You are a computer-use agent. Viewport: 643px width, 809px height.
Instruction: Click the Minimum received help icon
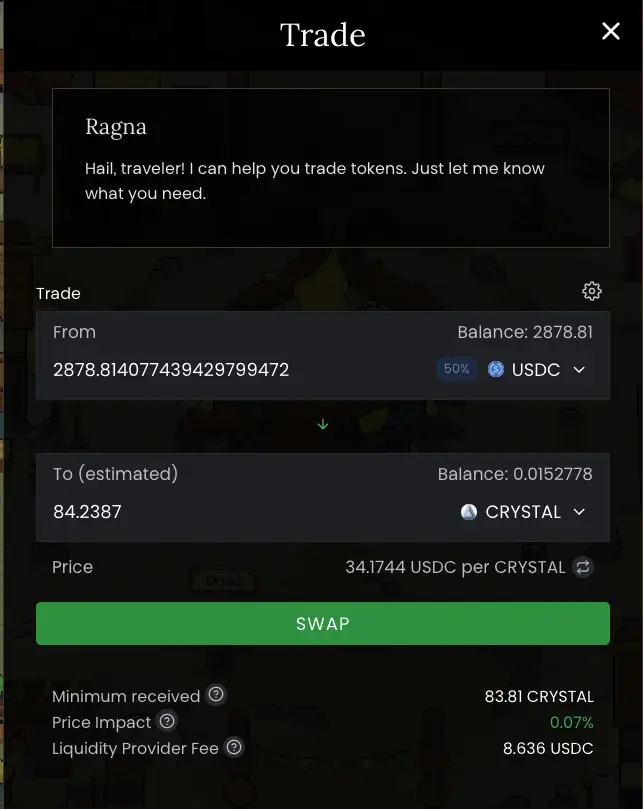pos(215,696)
